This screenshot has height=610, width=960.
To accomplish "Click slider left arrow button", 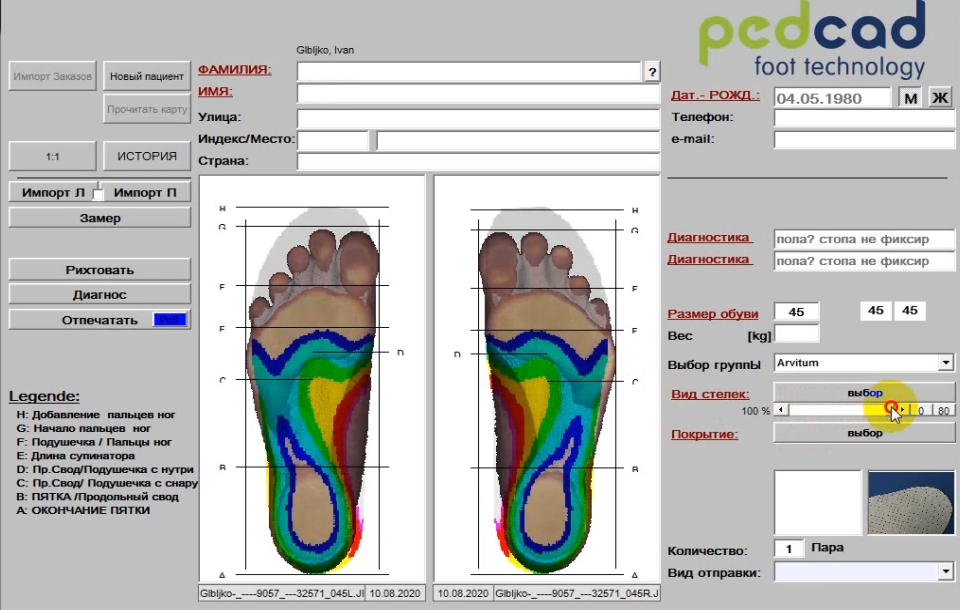I will pyautogui.click(x=781, y=410).
